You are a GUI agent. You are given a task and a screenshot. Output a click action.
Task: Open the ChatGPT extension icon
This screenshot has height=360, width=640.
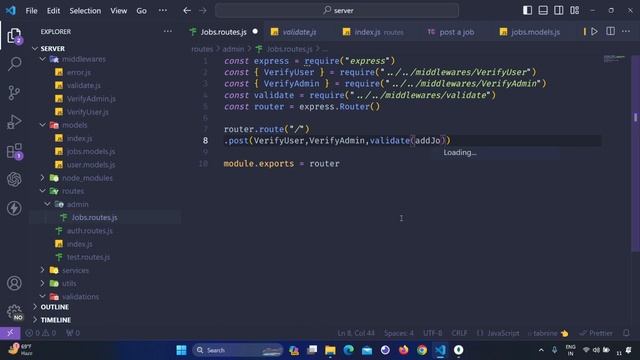pos(14,179)
